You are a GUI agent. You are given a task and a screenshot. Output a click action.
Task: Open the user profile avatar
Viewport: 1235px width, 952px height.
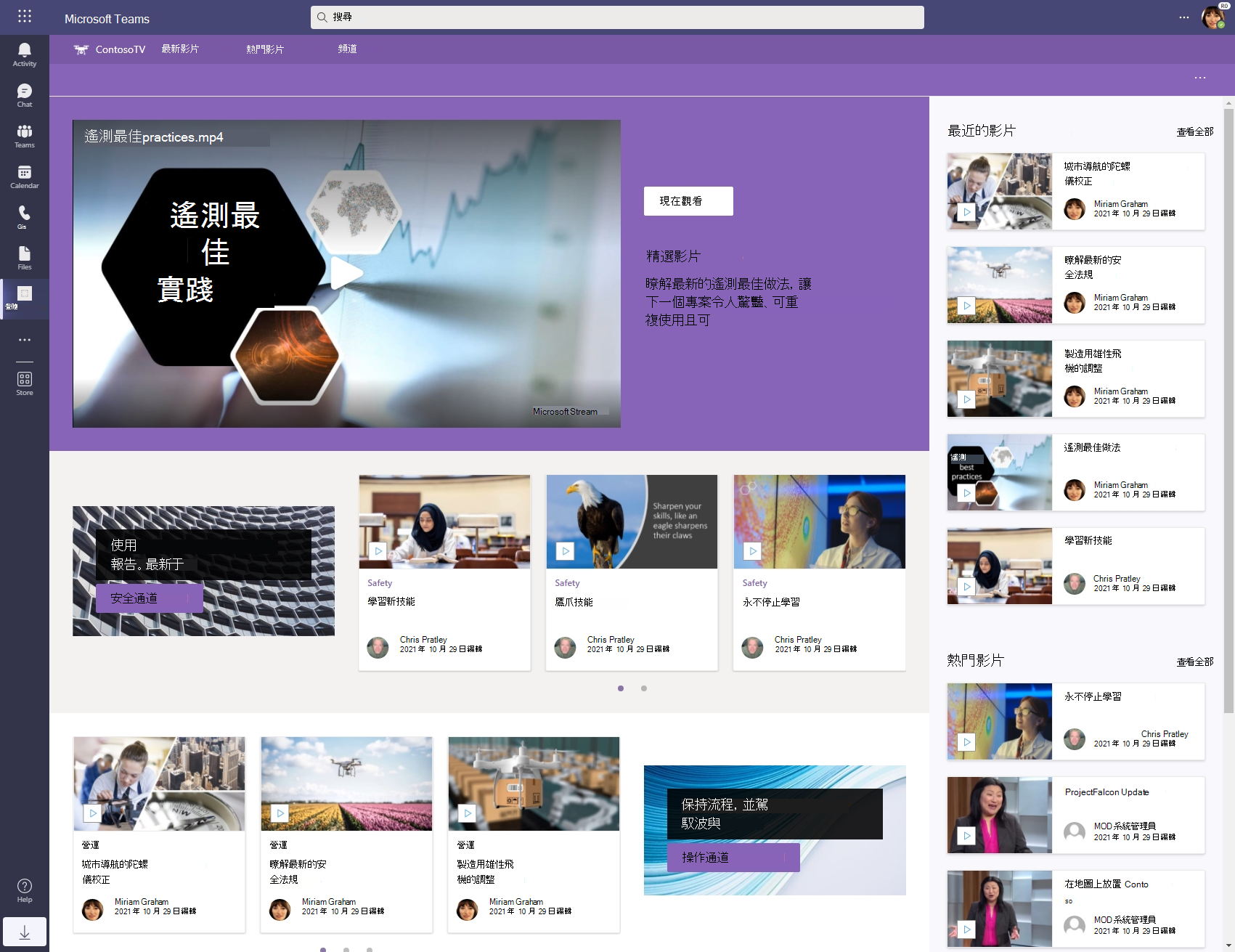(x=1214, y=17)
